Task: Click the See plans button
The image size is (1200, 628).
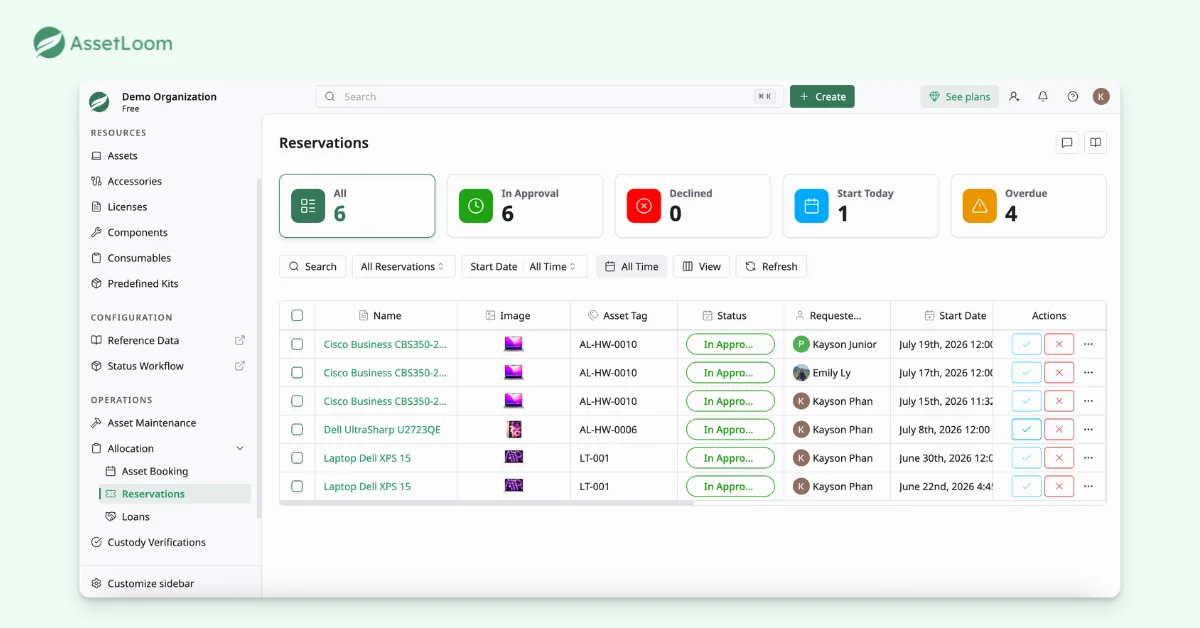Action: [x=959, y=97]
